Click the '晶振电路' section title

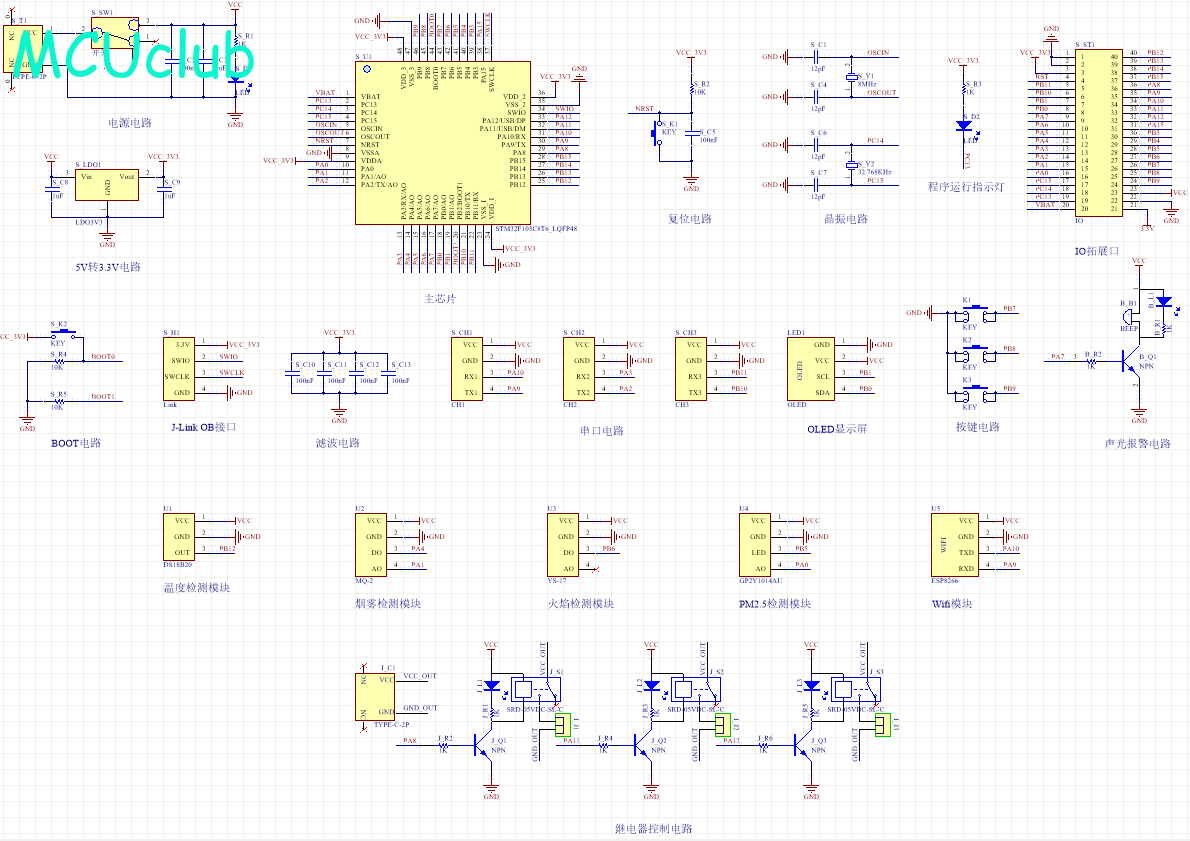[845, 219]
